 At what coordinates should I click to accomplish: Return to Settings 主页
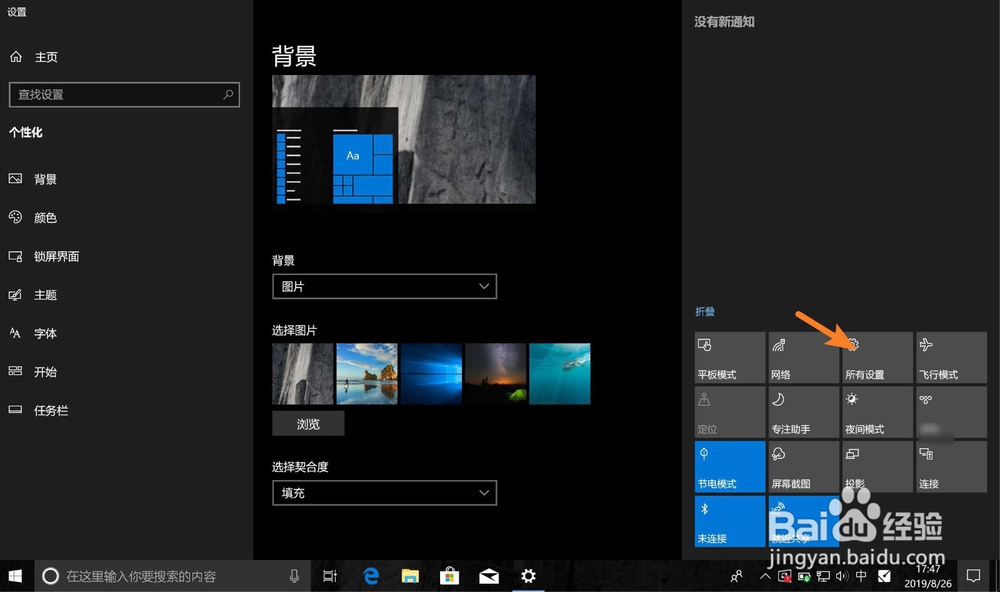[x=40, y=56]
